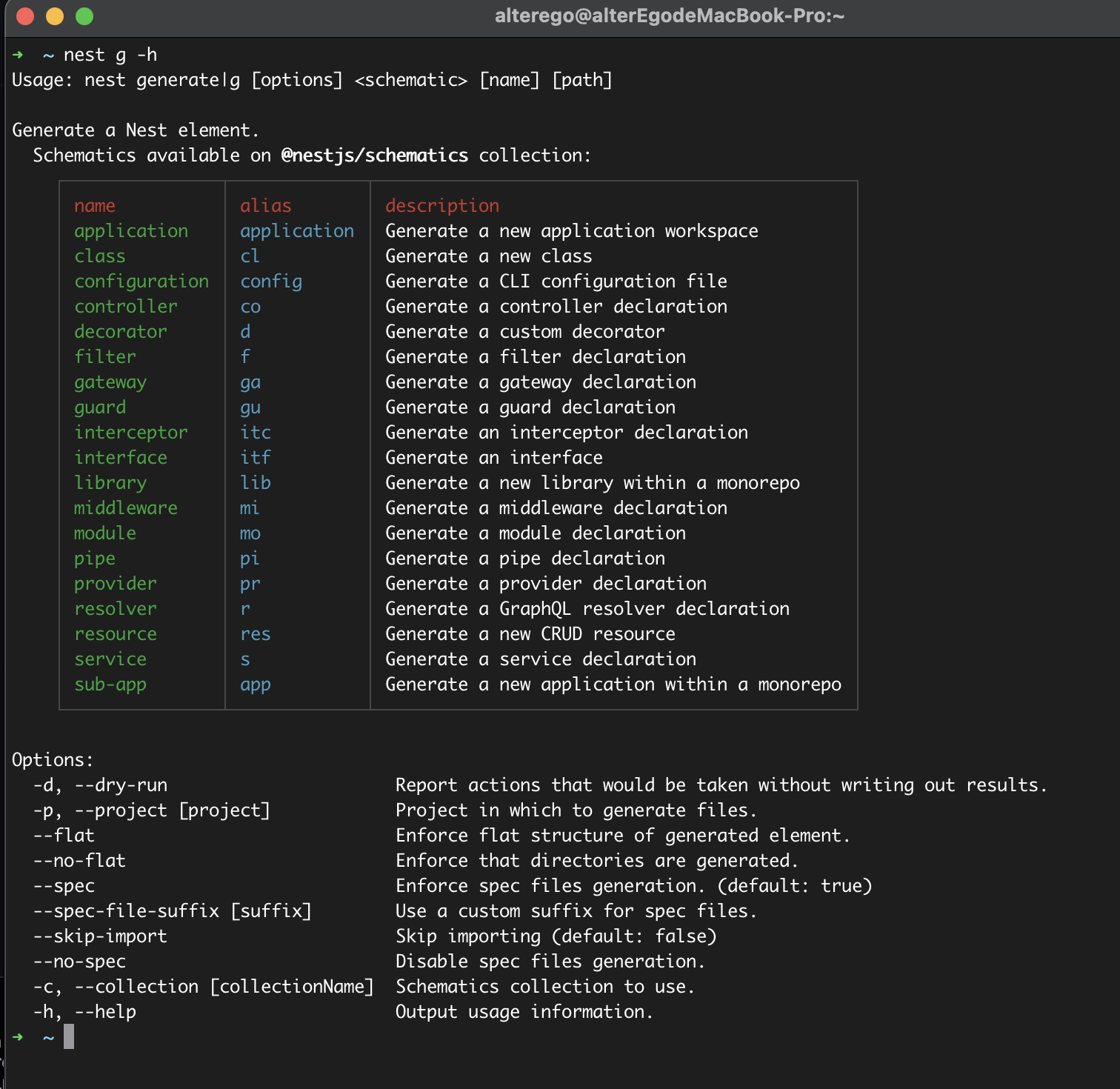
Task: Select the 'gateway' schematic name
Action: tap(110, 382)
